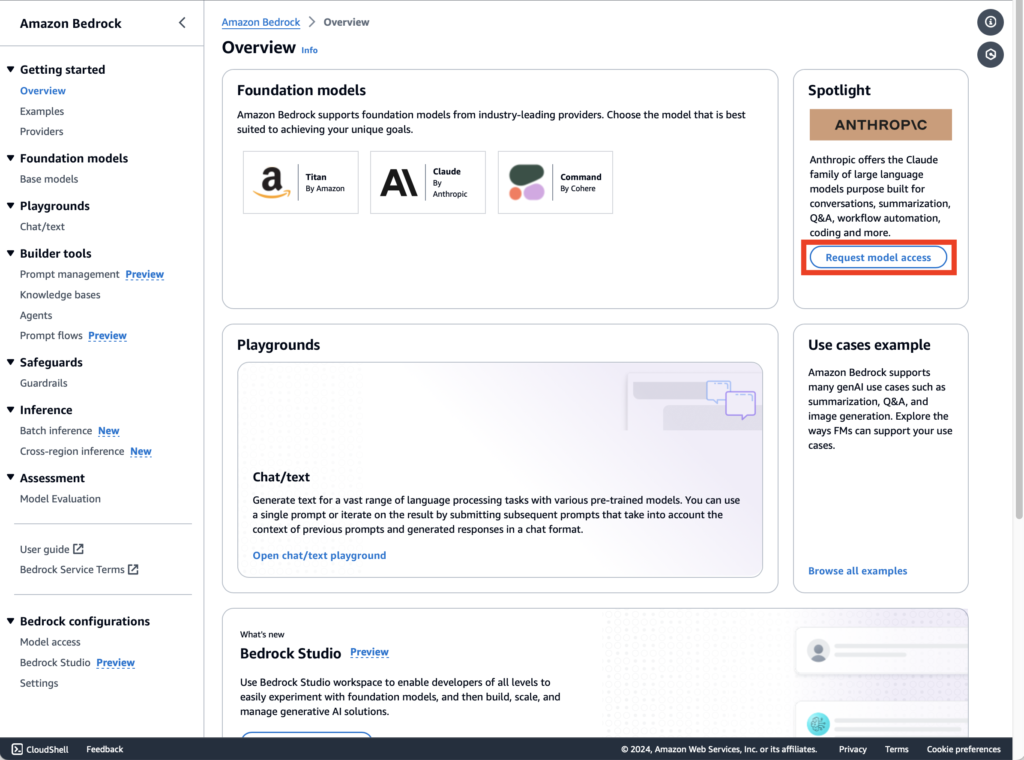Screen dimensions: 1024x760
Task: Click the Spotlight card heading
Action: point(839,90)
